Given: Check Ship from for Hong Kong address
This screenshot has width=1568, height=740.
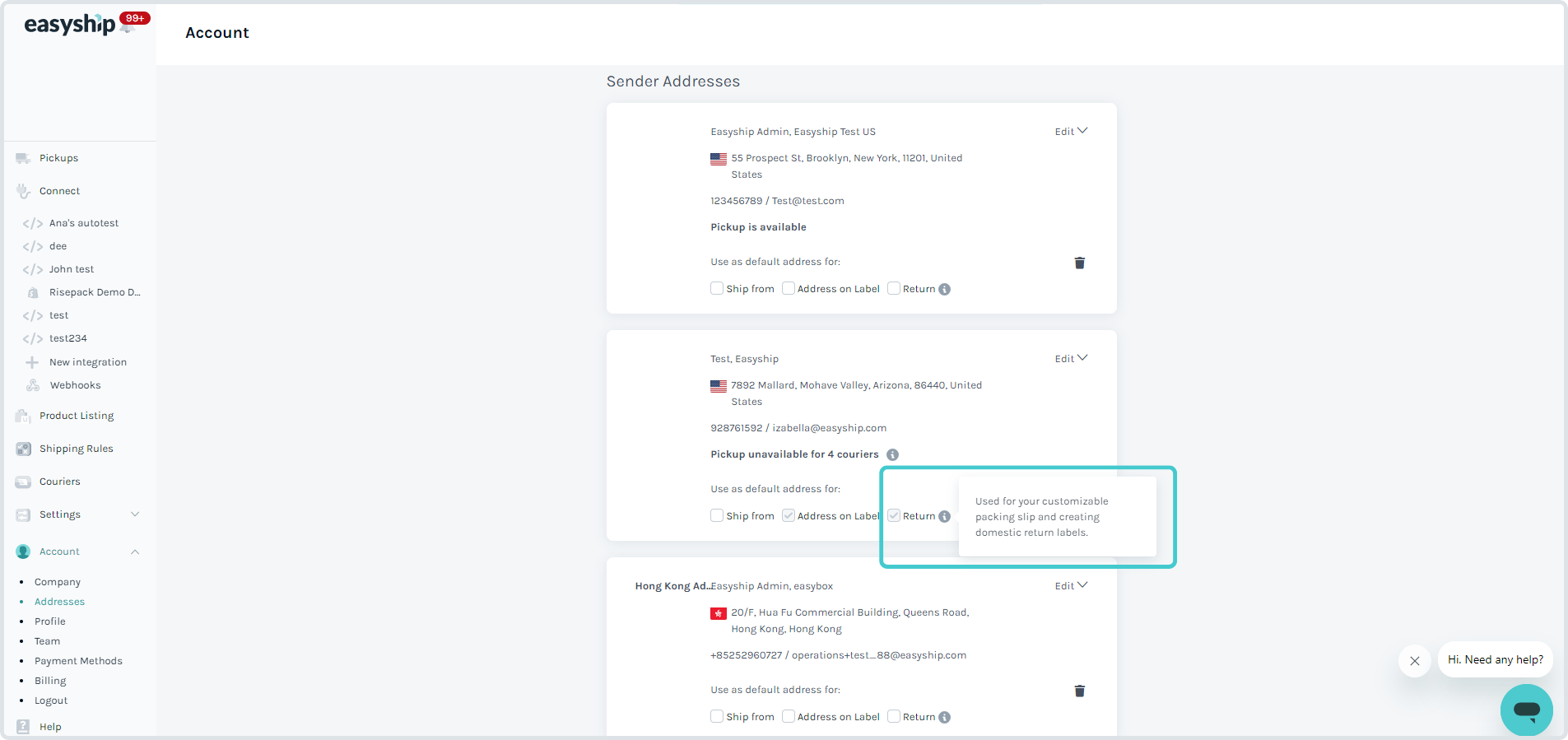Looking at the screenshot, I should 717,717.
